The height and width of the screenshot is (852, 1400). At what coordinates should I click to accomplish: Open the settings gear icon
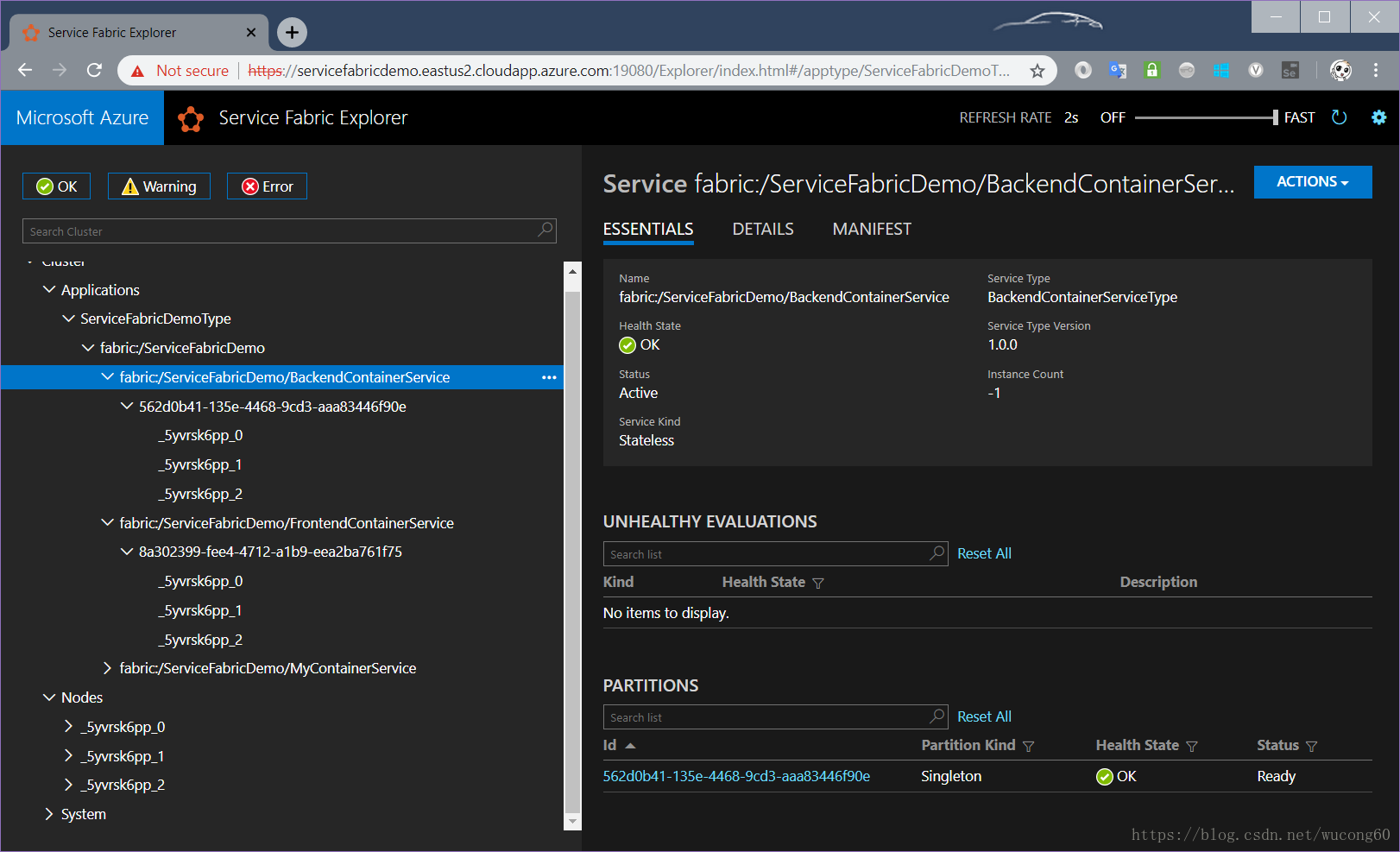click(x=1378, y=117)
